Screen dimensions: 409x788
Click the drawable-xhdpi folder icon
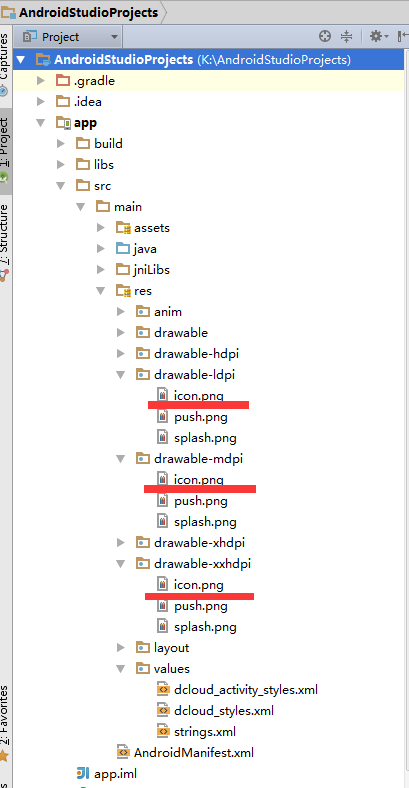(143, 543)
